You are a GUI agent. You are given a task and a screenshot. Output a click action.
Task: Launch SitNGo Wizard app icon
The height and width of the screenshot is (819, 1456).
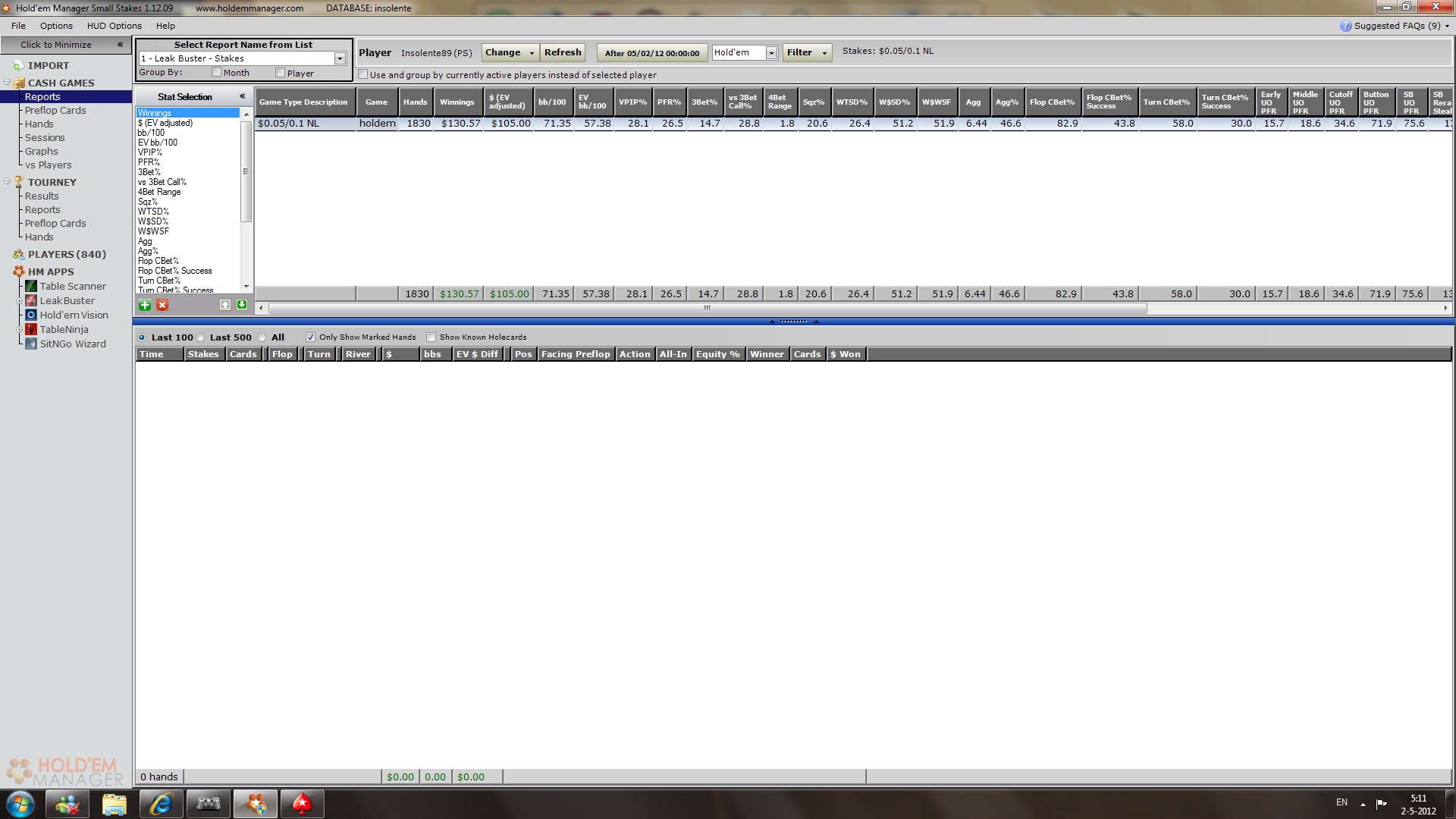[31, 344]
